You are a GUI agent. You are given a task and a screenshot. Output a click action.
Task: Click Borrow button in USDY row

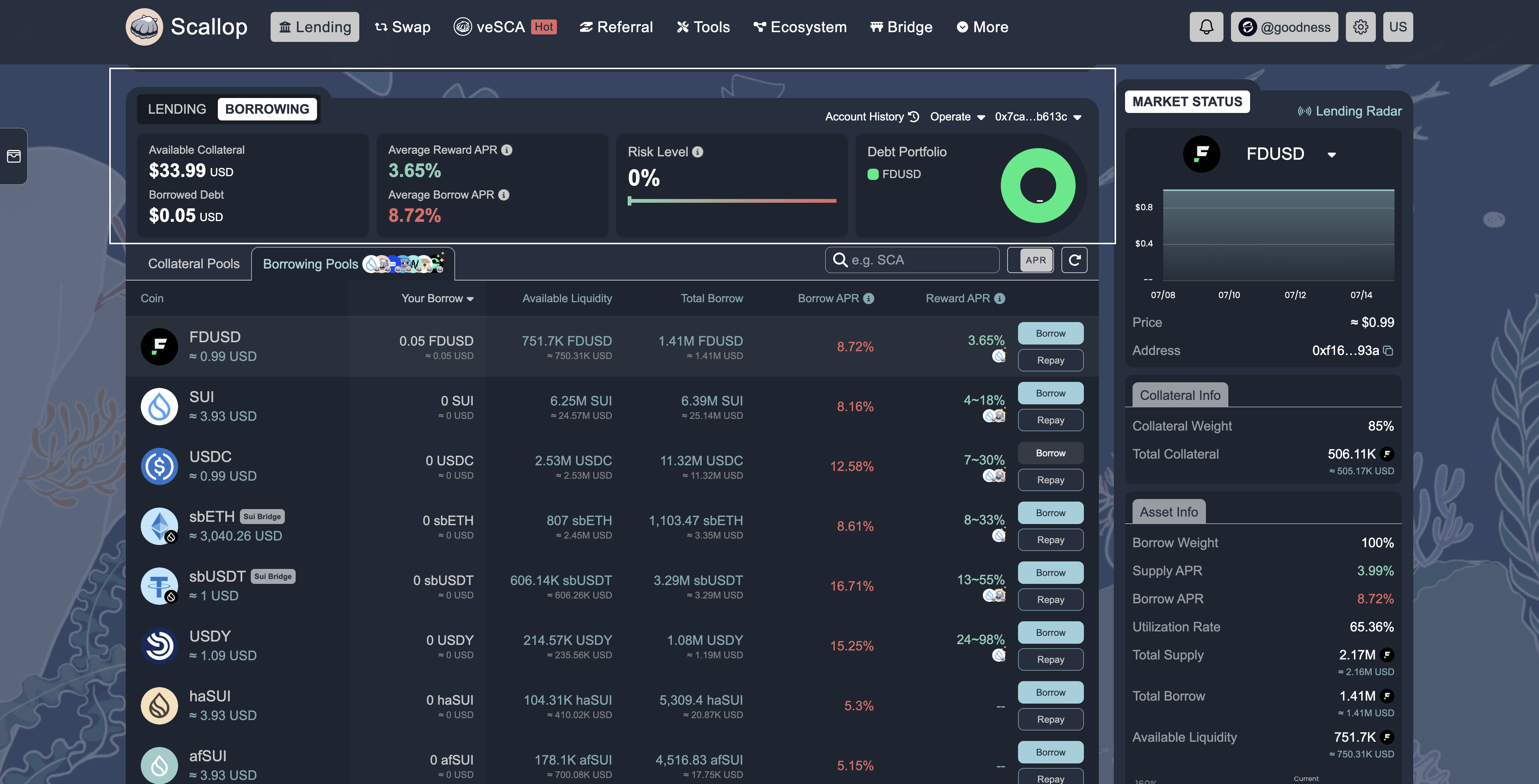pos(1050,633)
